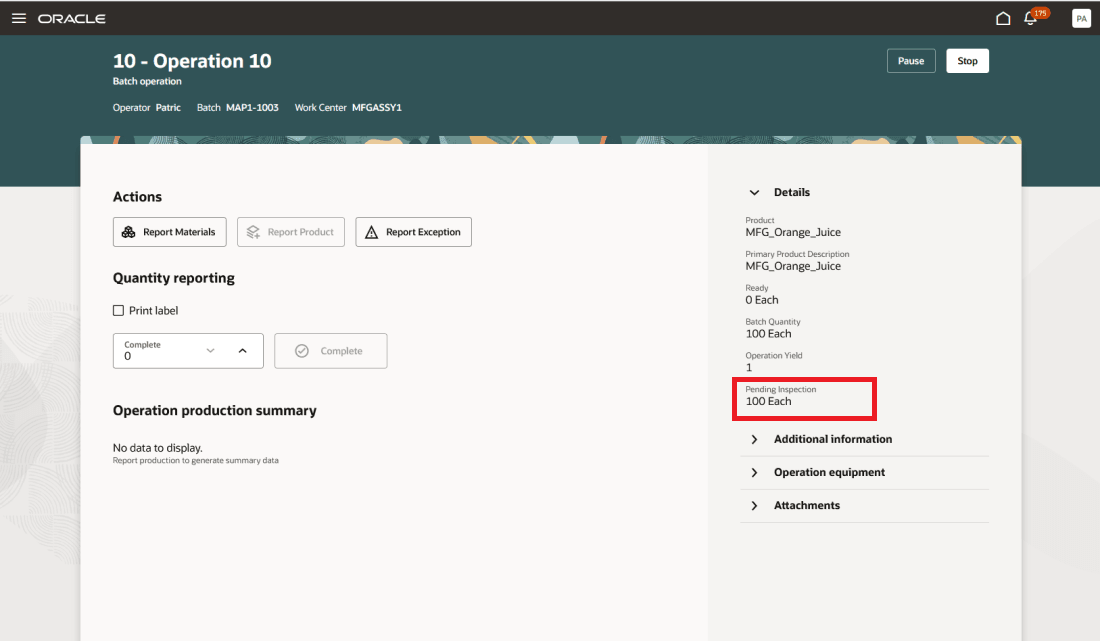The height and width of the screenshot is (641, 1100).
Task: Stop the operation
Action: 967,61
